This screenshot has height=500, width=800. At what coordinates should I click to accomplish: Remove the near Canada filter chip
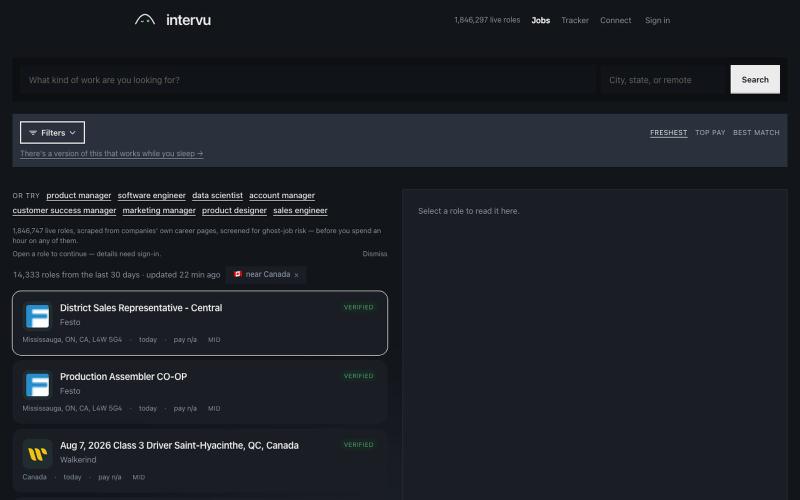tap(296, 275)
